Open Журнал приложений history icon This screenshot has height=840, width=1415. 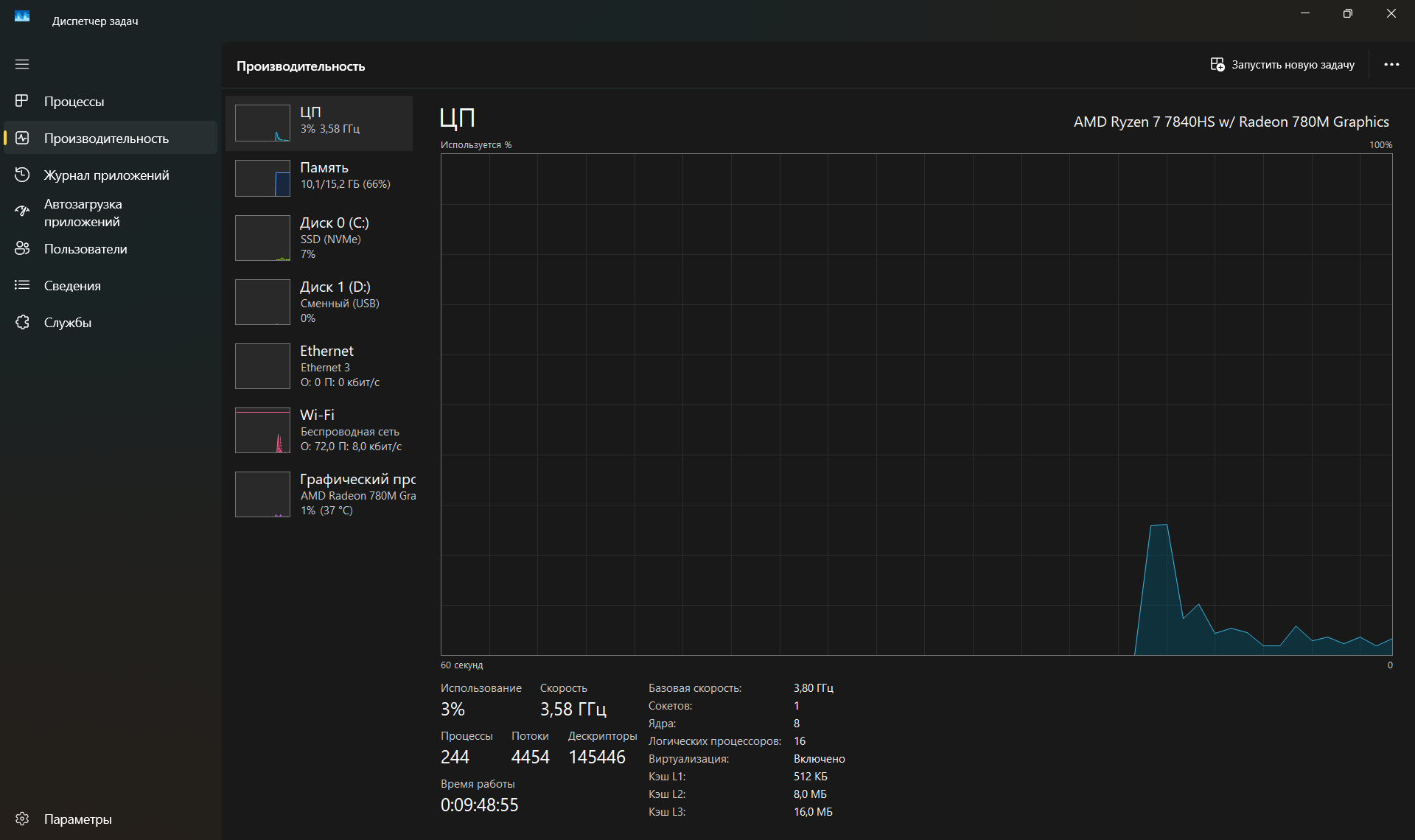pos(22,175)
